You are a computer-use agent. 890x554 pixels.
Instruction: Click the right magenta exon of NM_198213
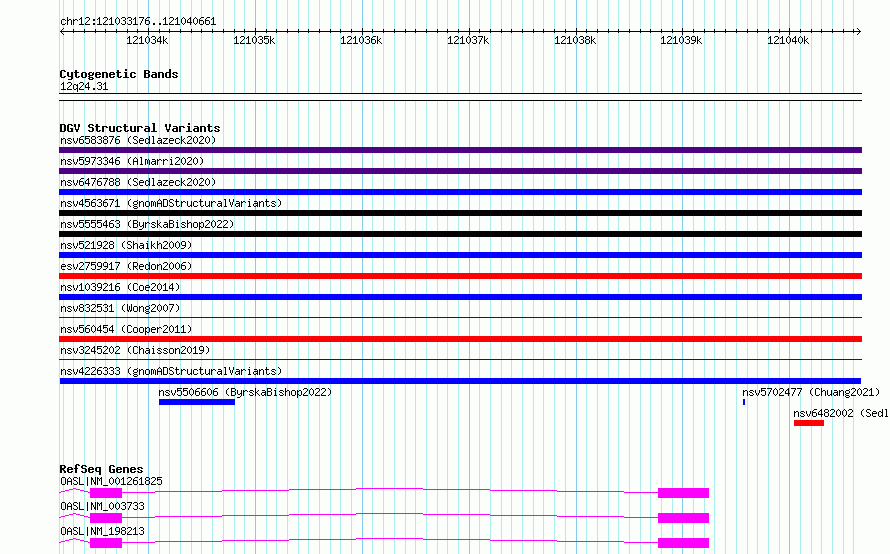click(x=683, y=543)
